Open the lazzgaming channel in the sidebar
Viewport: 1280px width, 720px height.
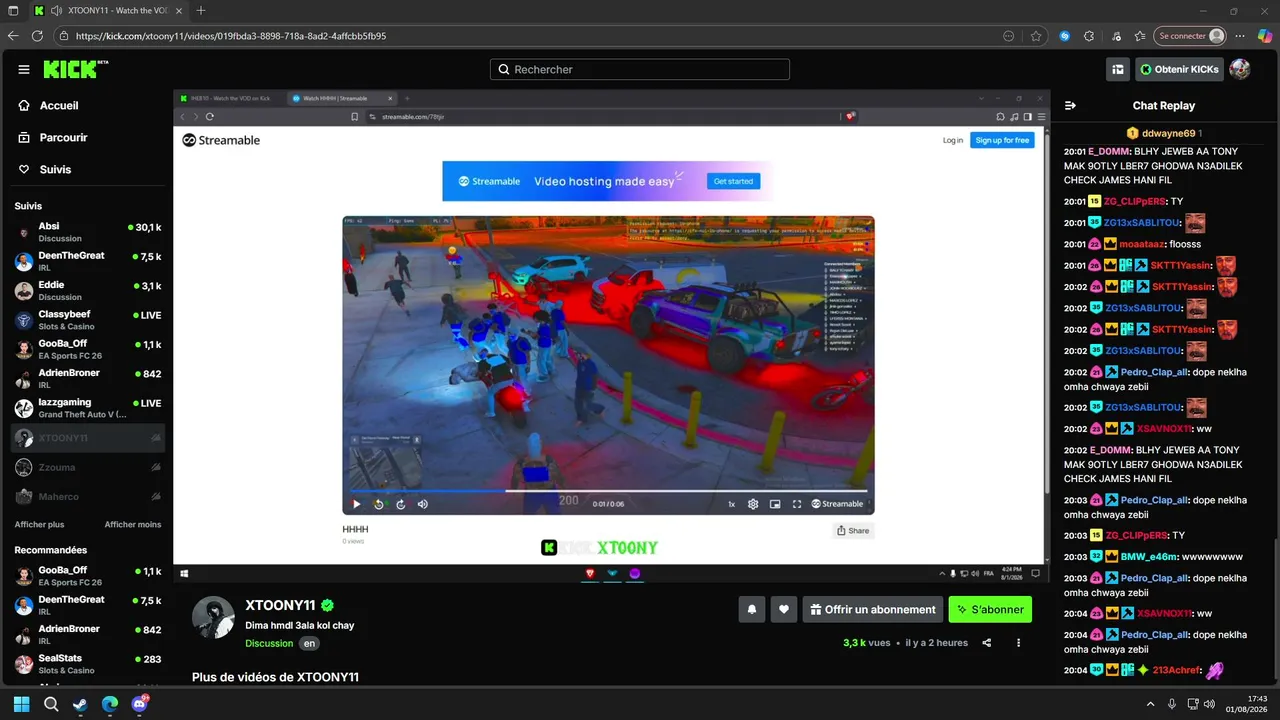(x=88, y=408)
